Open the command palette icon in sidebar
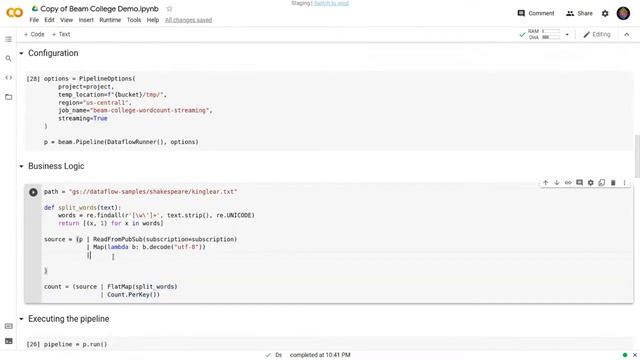 9,326
